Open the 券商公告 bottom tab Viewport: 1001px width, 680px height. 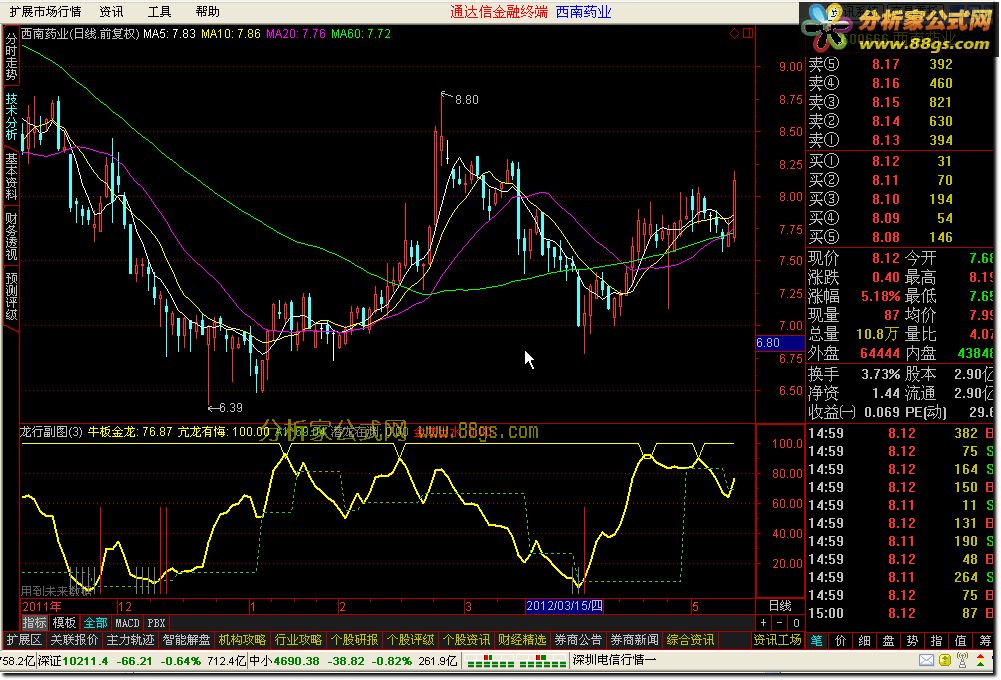point(578,640)
